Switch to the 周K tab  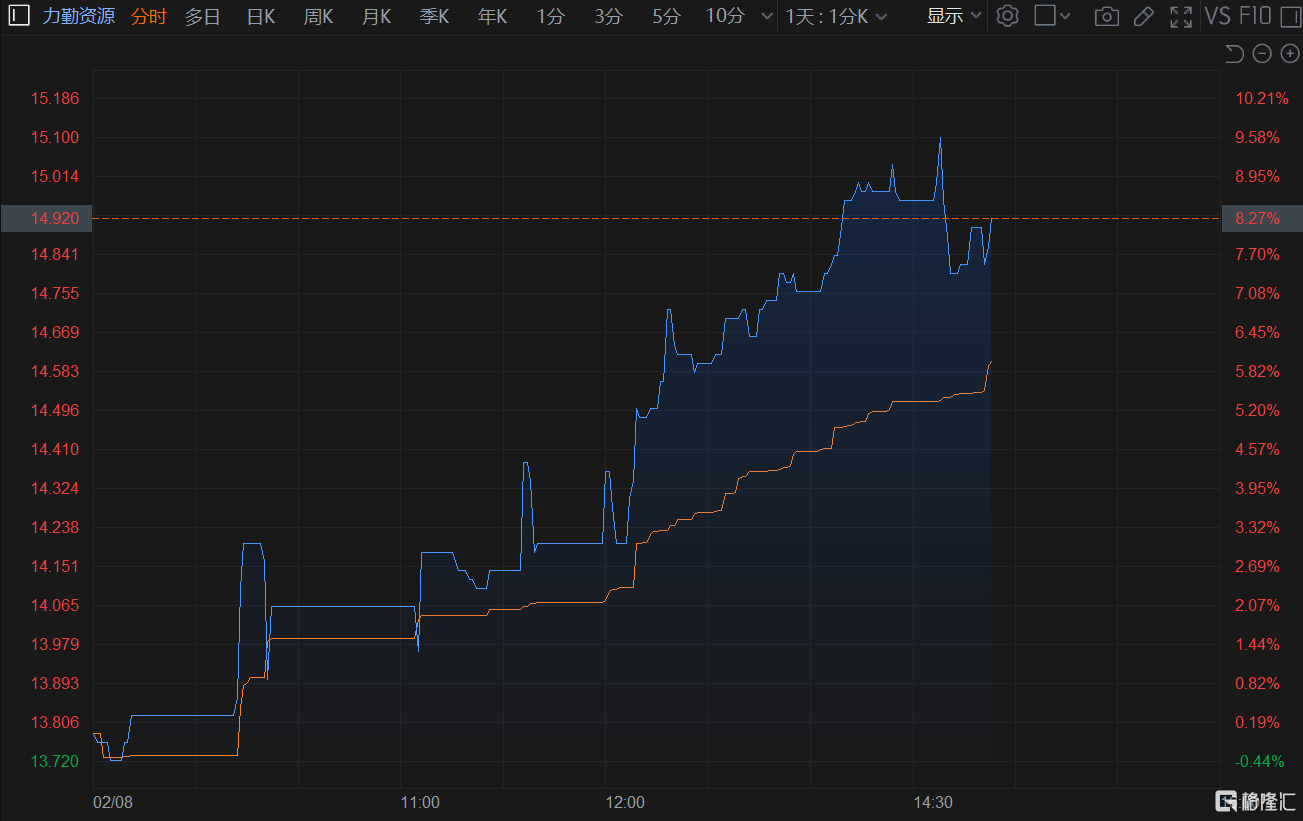319,16
